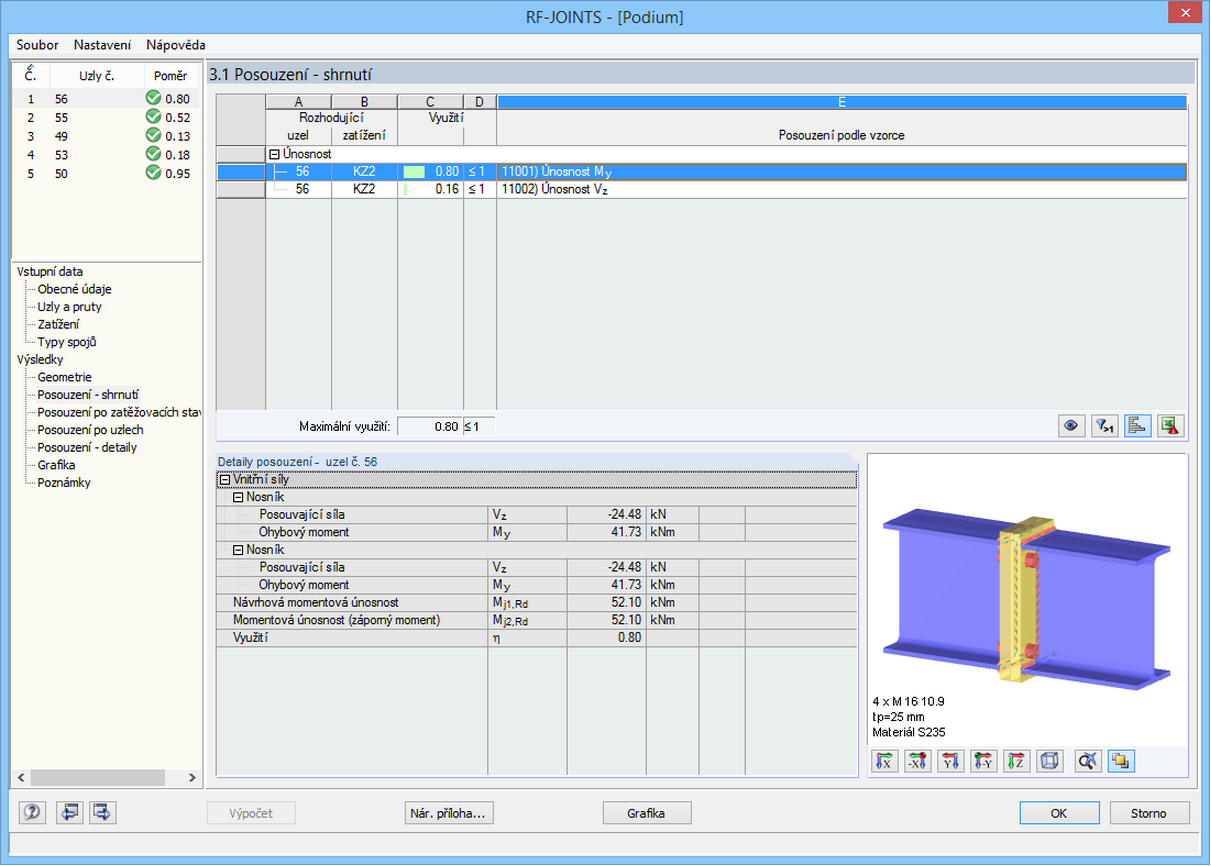
Task: Go to the next module window
Action: click(102, 813)
